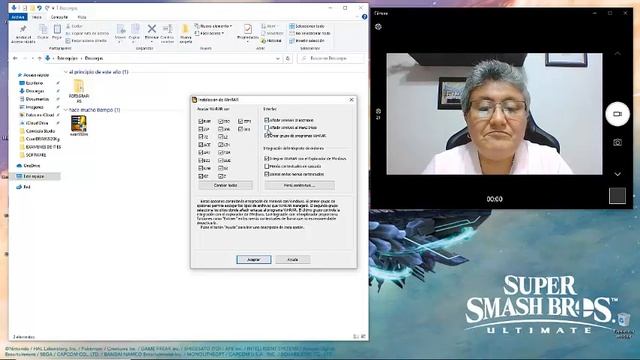Click Pegar acceso directo
The height and width of the screenshot is (360, 640).
[86, 41]
